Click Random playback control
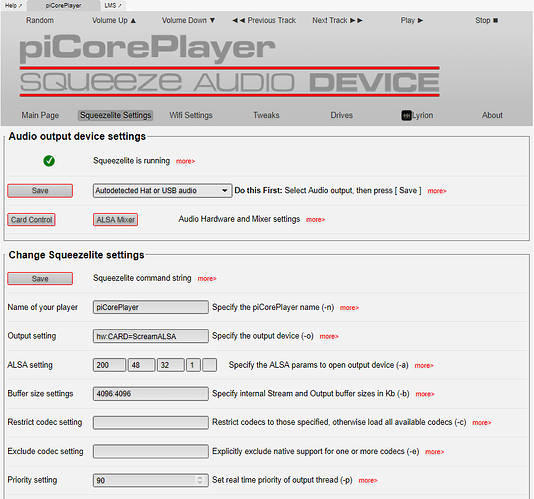Screen dimensions: 534x499 [40, 20]
